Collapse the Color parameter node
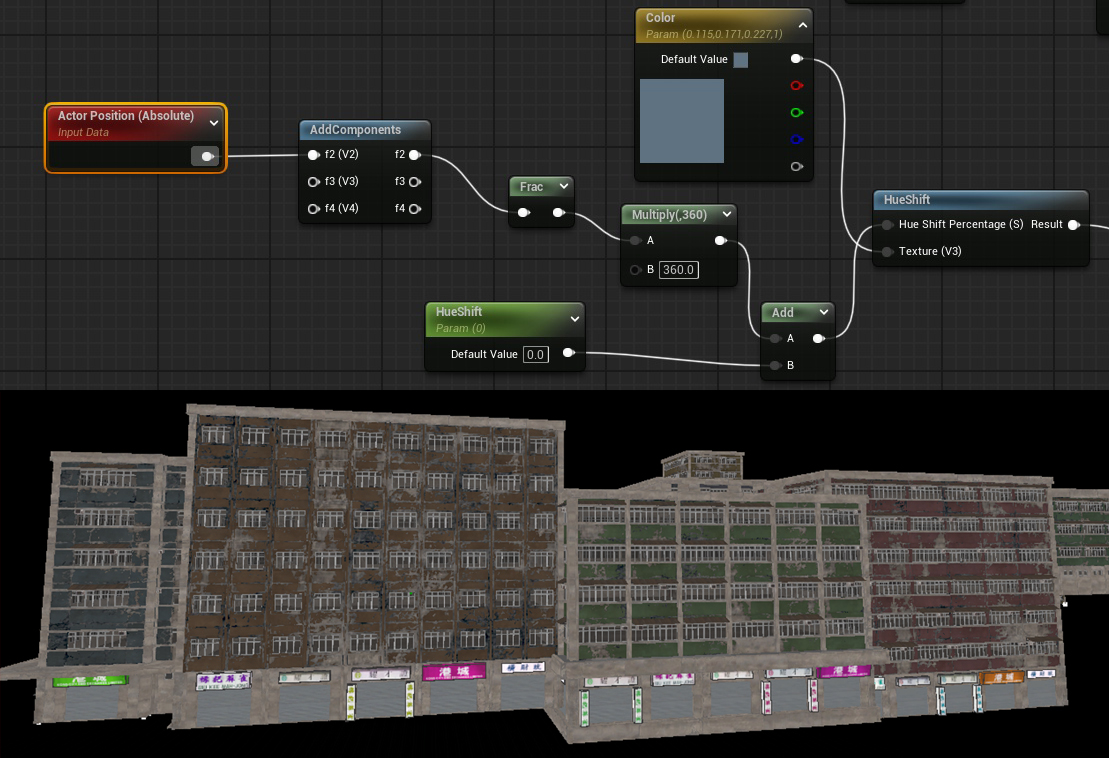The height and width of the screenshot is (758, 1109). pos(802,26)
